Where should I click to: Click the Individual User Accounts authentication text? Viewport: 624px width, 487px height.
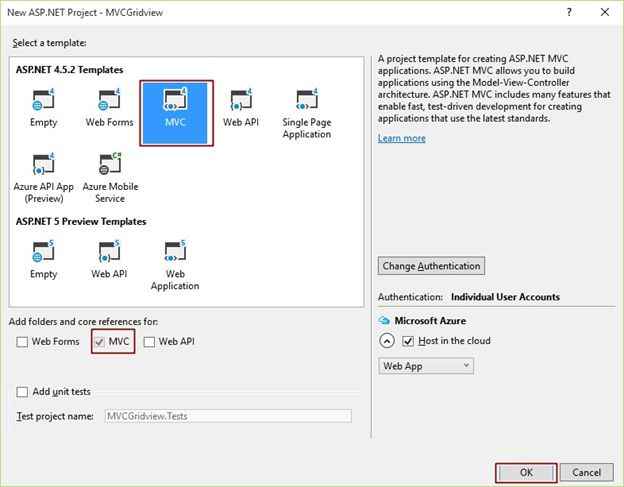505,297
